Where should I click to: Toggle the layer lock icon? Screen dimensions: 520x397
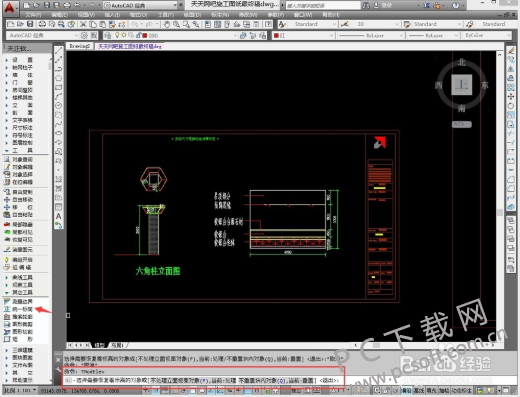pyautogui.click(x=138, y=35)
